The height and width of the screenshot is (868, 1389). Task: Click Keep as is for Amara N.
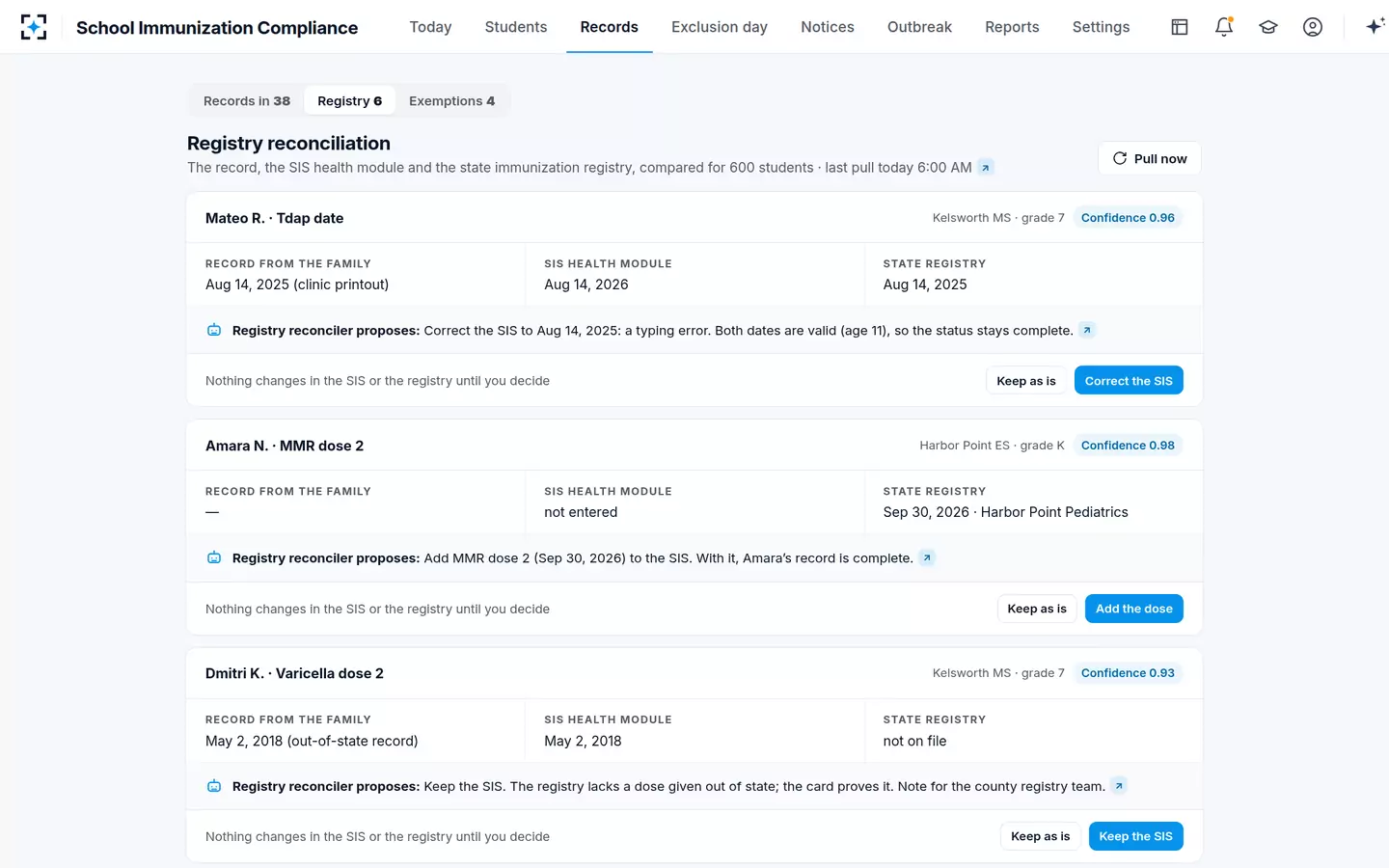coord(1037,609)
